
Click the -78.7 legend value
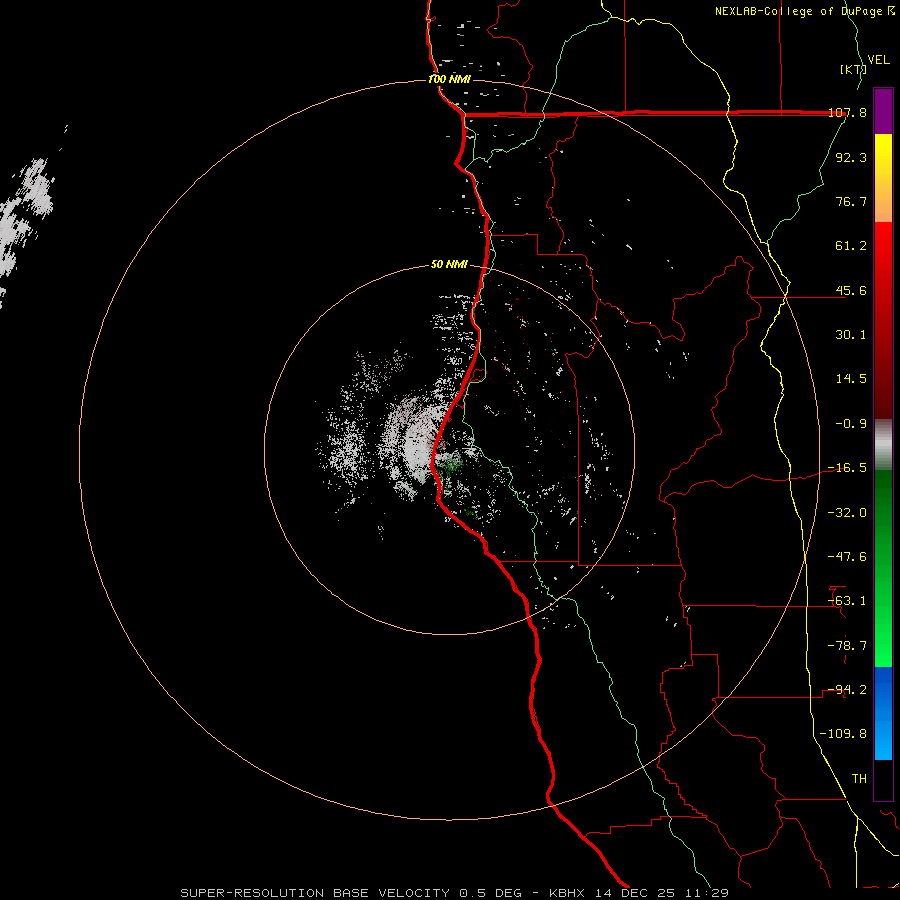(847, 646)
